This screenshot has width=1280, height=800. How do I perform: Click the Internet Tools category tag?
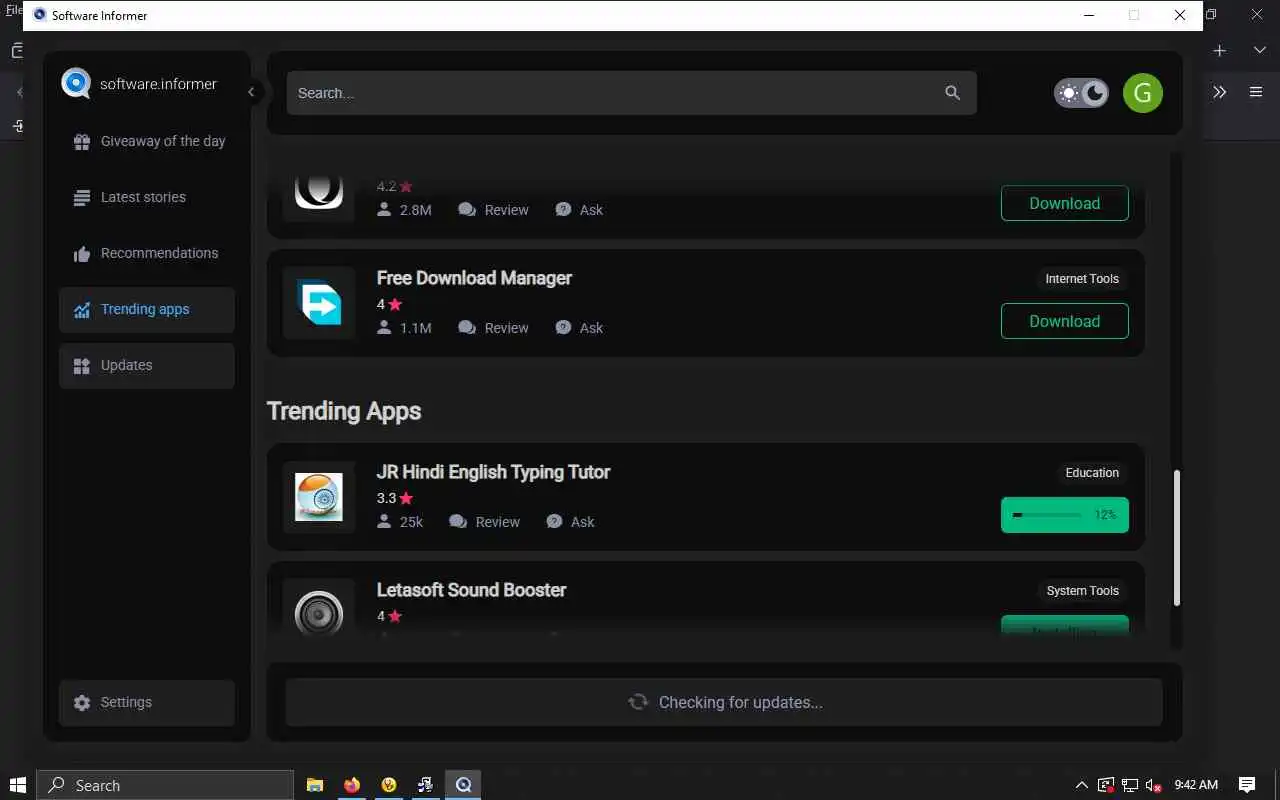coord(1082,279)
